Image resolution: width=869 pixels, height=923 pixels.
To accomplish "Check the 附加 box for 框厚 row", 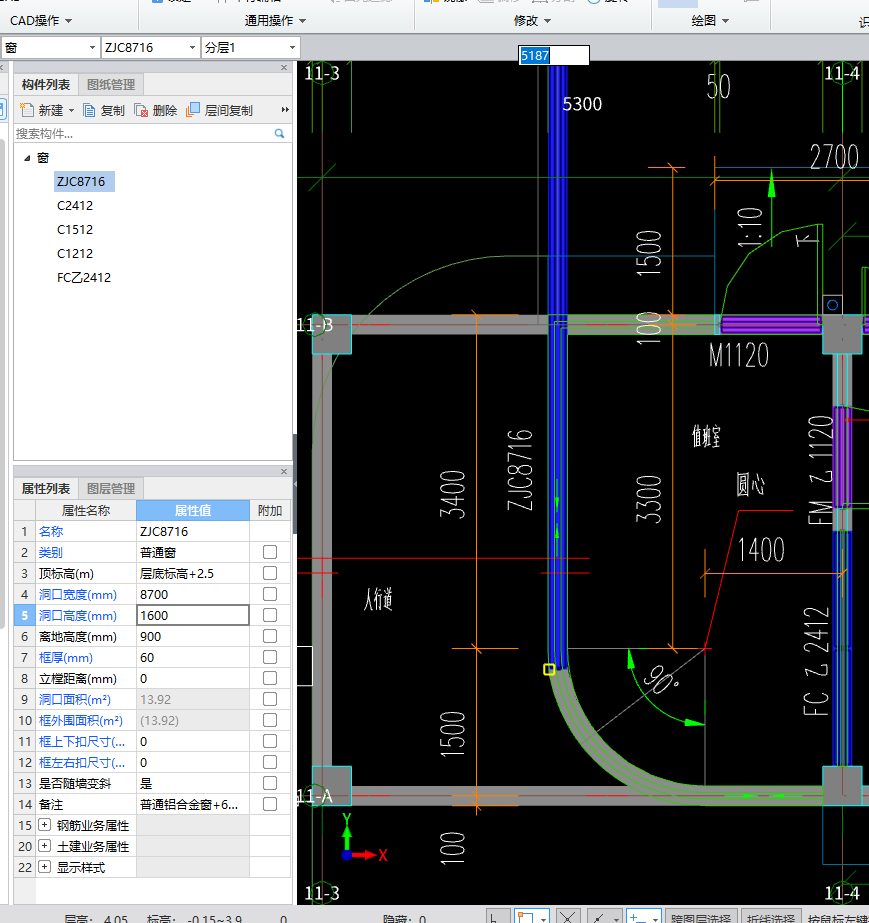I will pos(270,658).
